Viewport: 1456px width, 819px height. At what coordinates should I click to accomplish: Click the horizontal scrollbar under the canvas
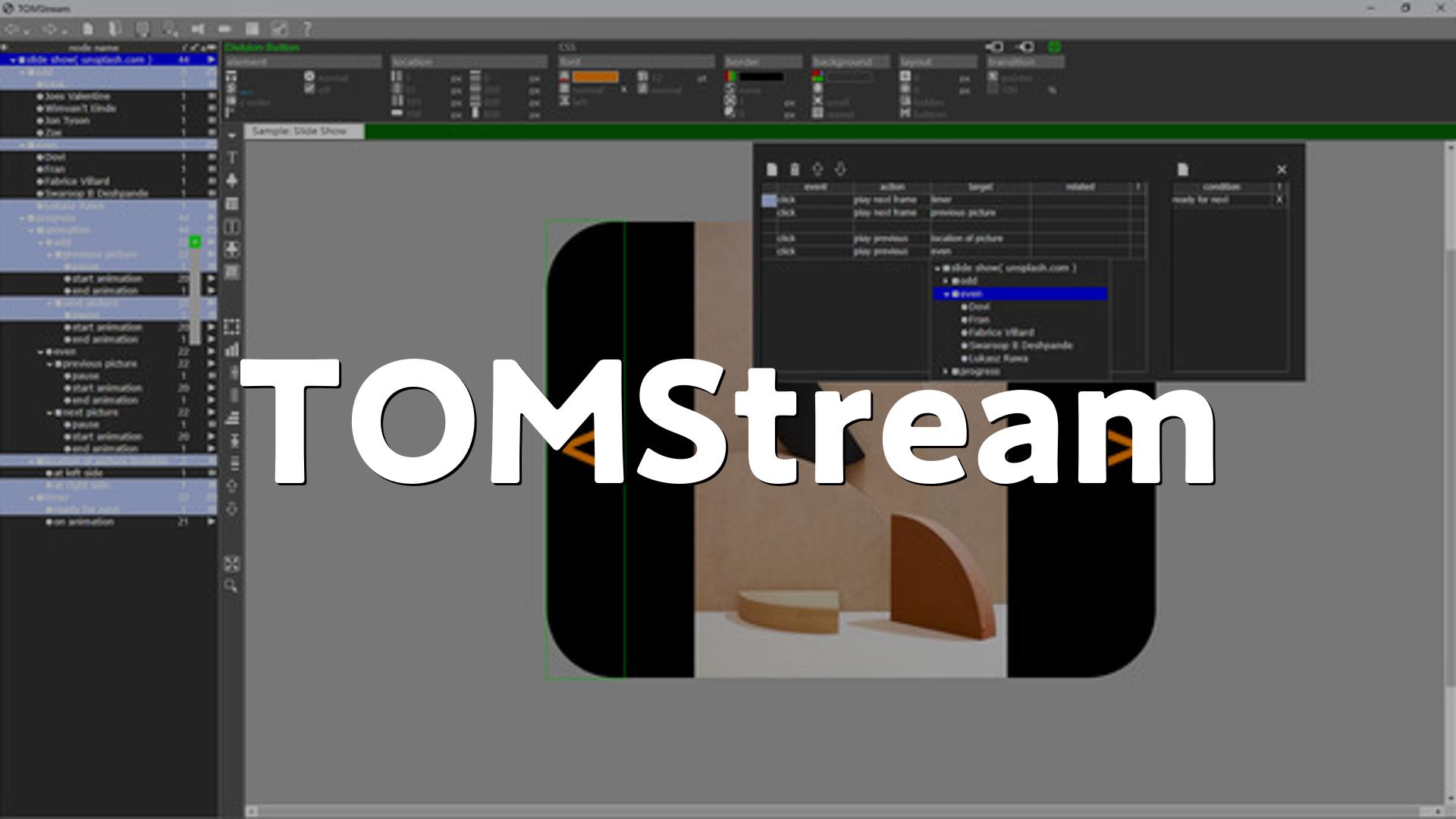tap(844, 811)
